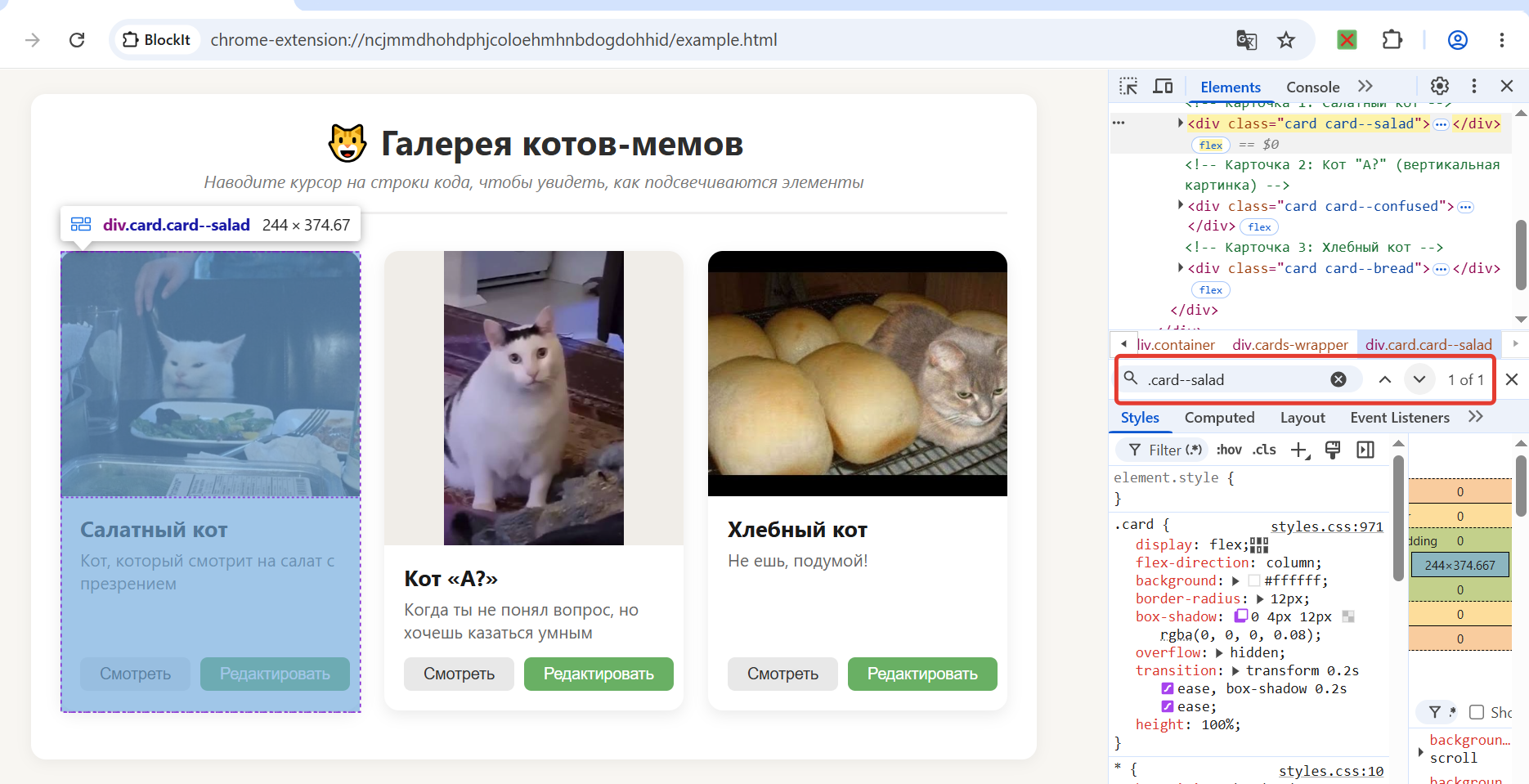Click the New style rule plus icon

point(1299,450)
